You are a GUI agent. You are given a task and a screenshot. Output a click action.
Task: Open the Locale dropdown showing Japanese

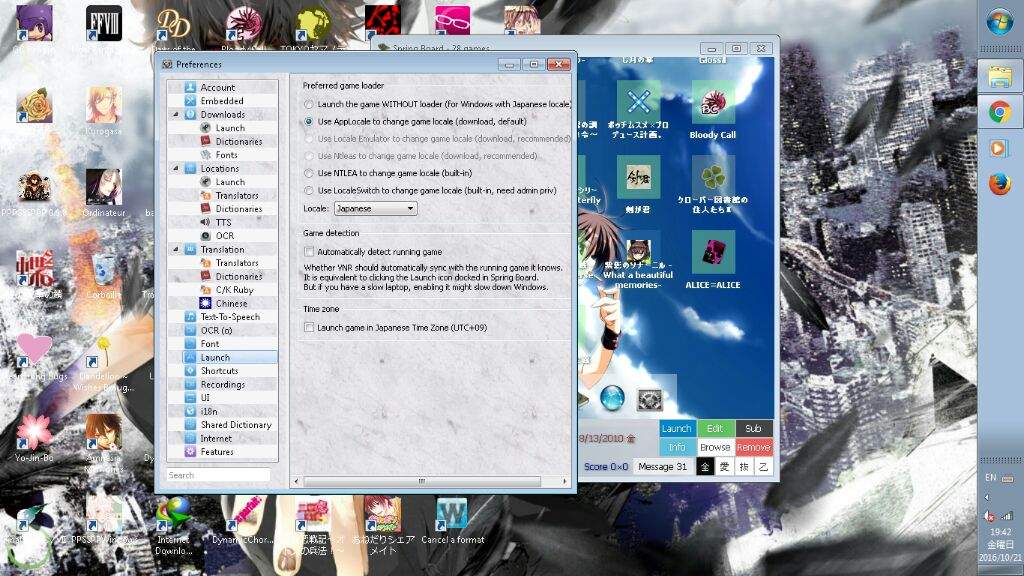(376, 209)
